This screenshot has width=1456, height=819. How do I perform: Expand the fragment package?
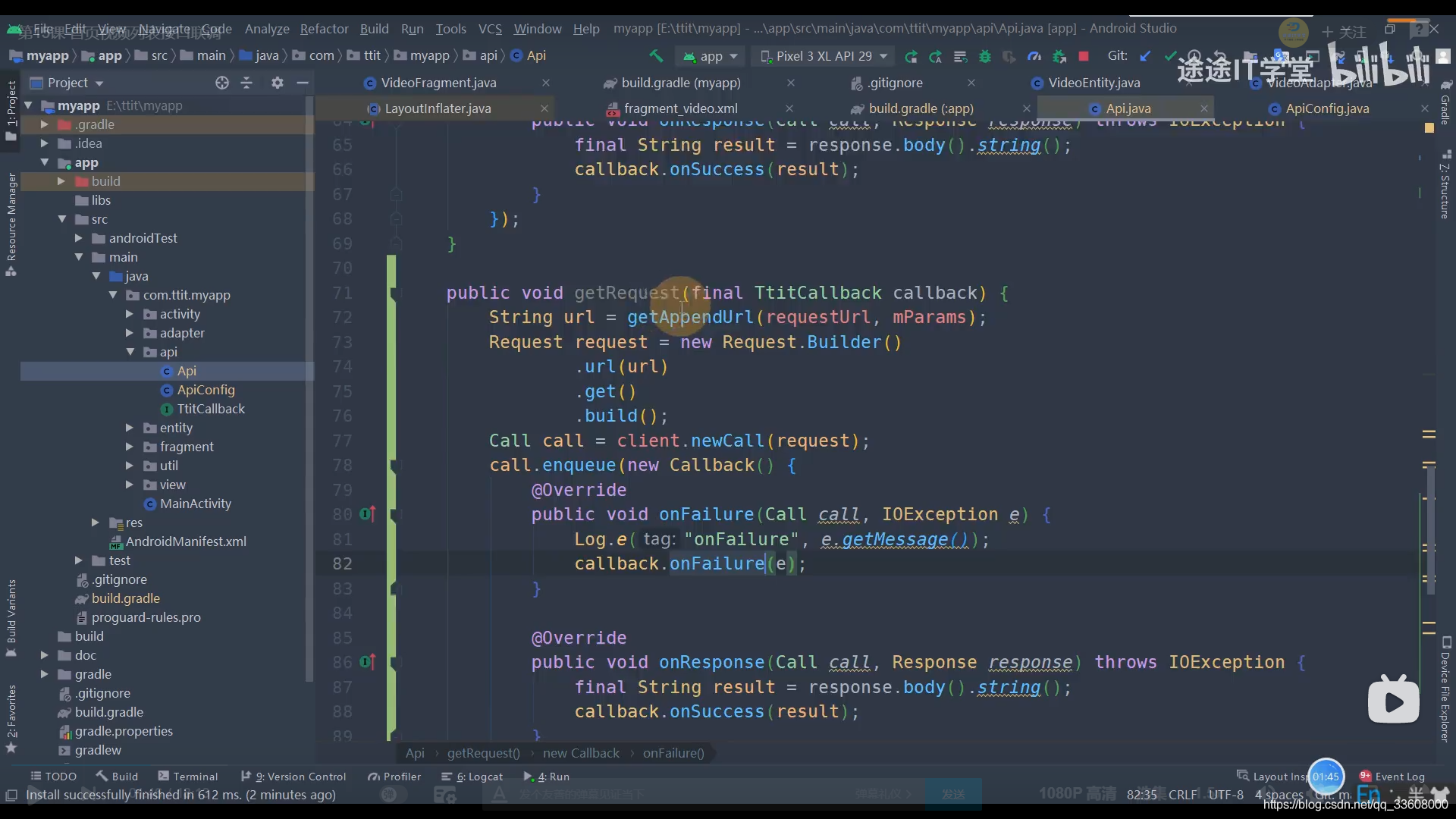129,447
